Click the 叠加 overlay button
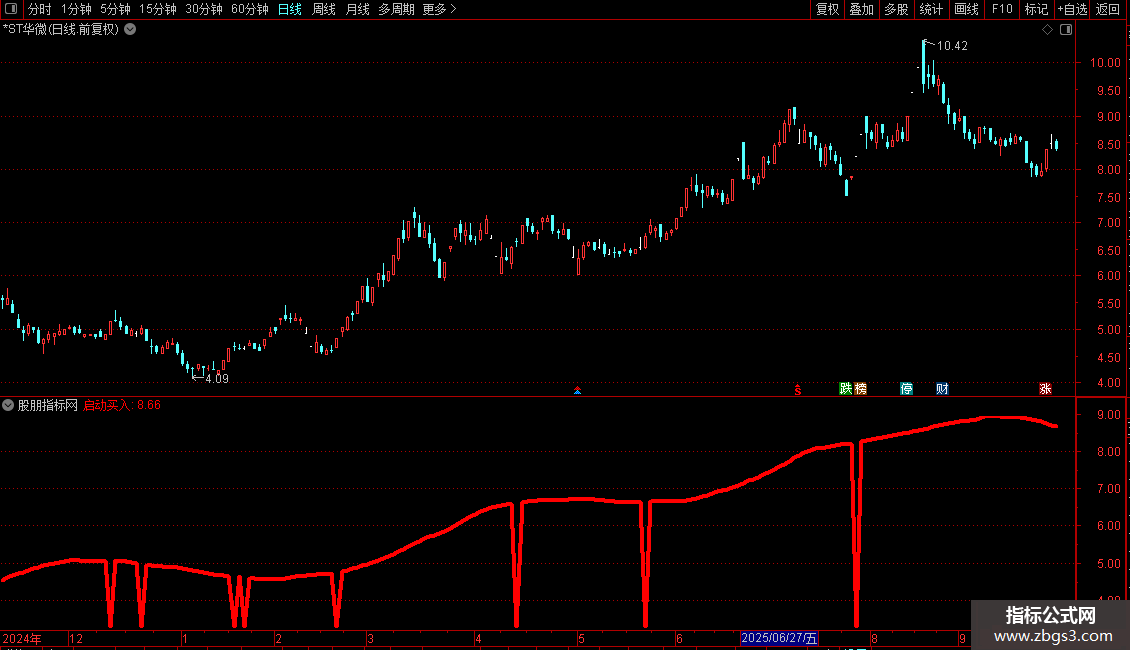Screen dimensions: 1130x650 pyautogui.click(x=862, y=9)
